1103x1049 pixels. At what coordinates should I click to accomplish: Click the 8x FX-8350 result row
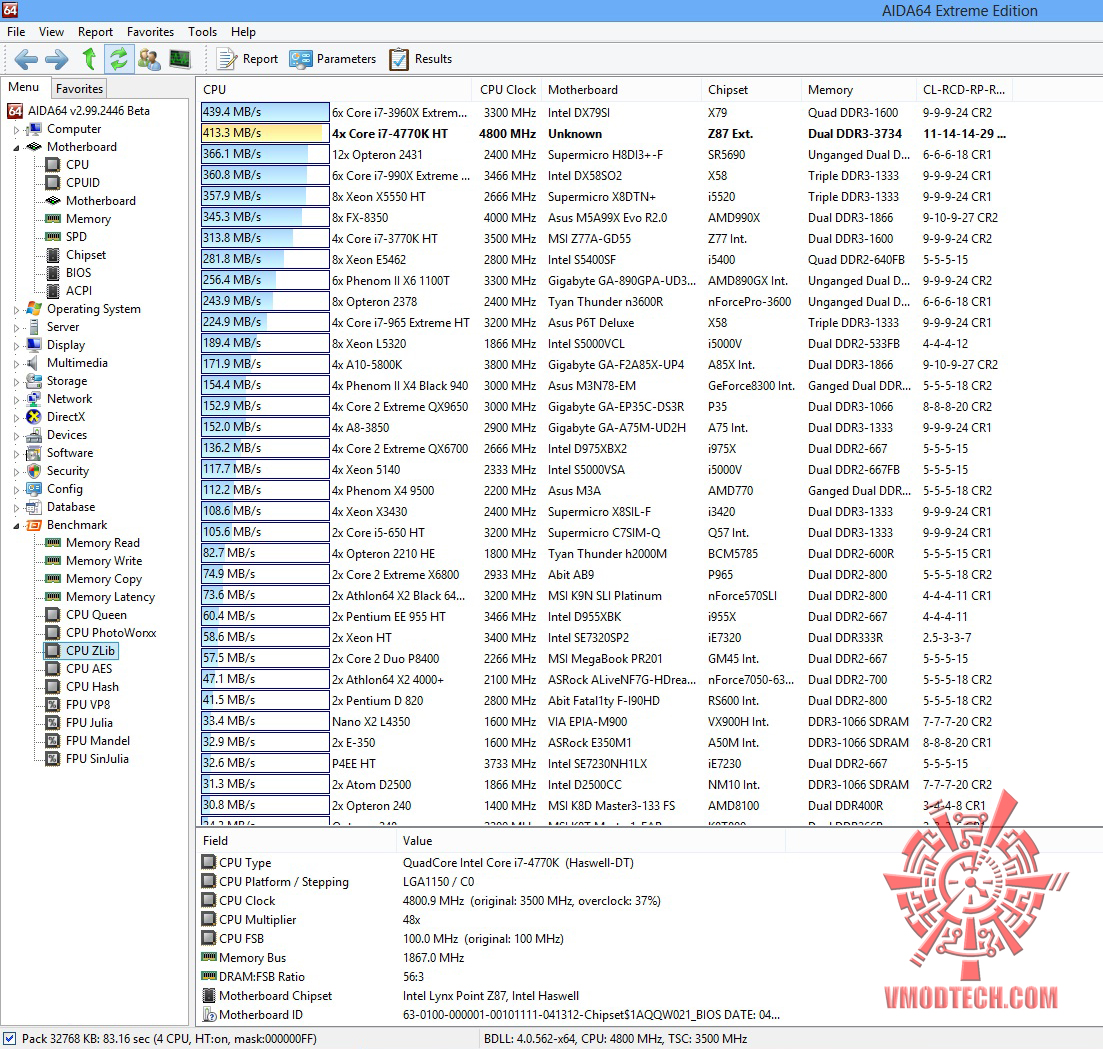click(605, 217)
